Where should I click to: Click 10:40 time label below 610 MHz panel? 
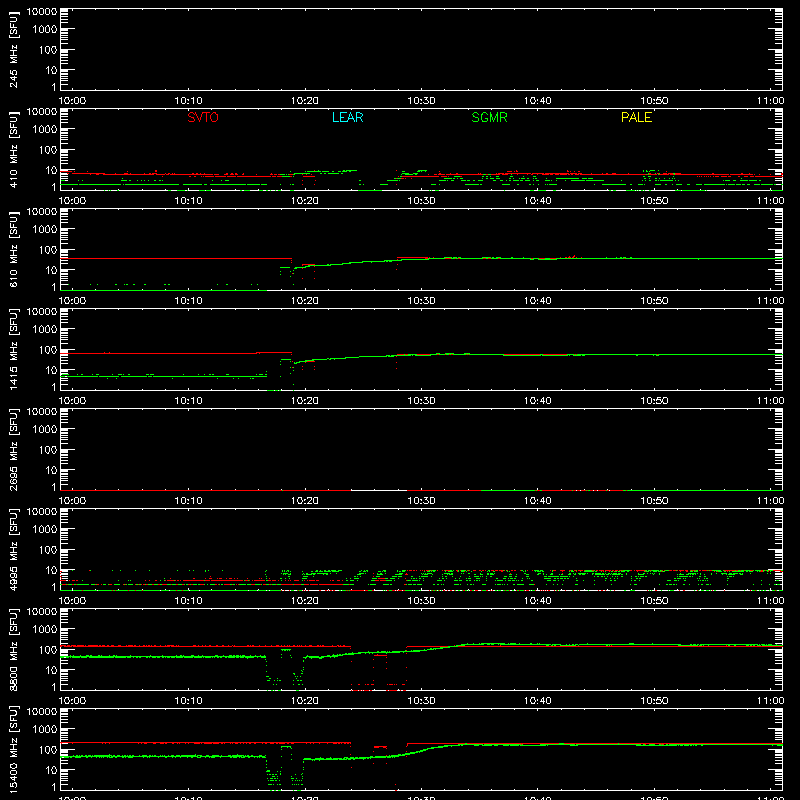pos(537,301)
